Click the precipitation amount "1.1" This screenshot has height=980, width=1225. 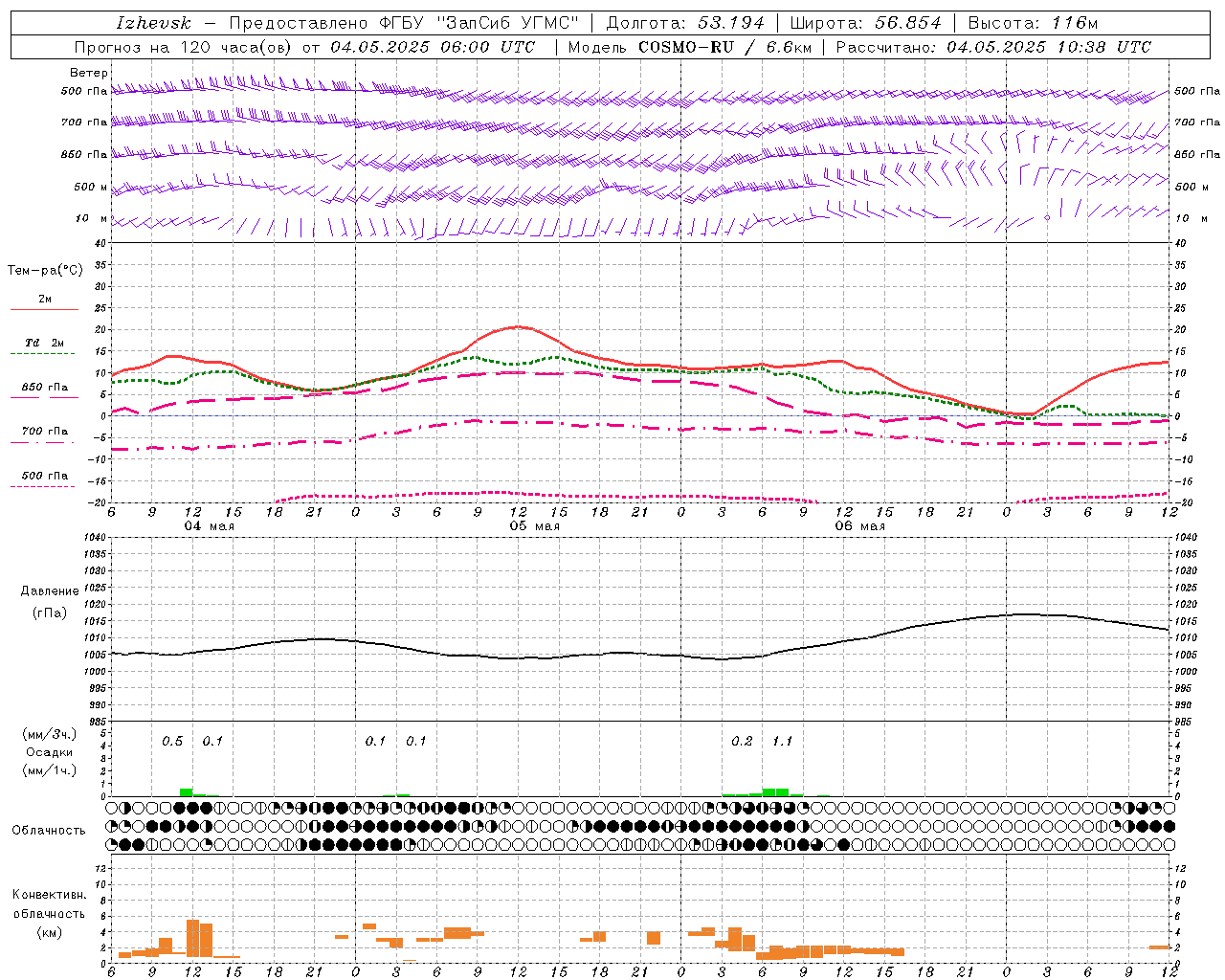pos(783,741)
